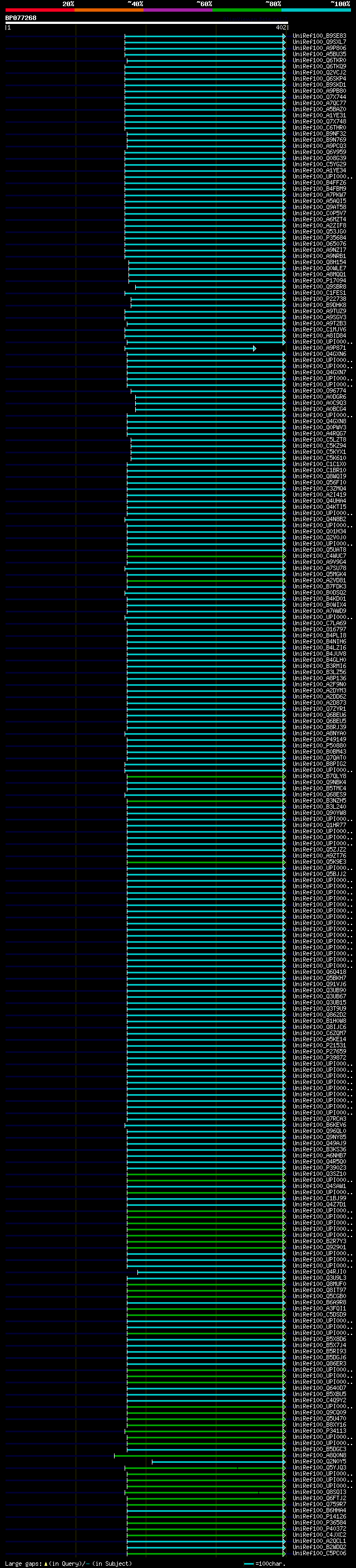Click hit label UniRef100_C5LZT8
The image size is (356, 1568).
319,439
